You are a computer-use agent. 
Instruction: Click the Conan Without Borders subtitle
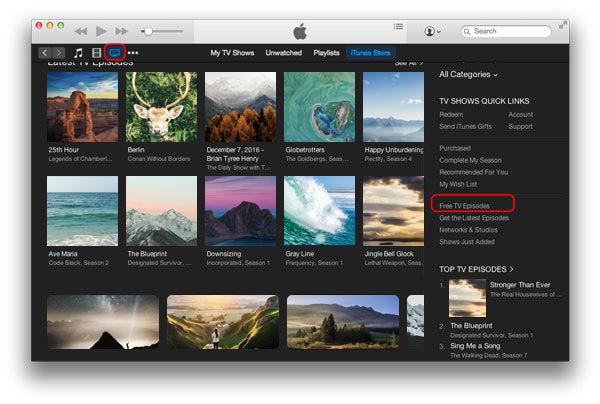[x=159, y=159]
